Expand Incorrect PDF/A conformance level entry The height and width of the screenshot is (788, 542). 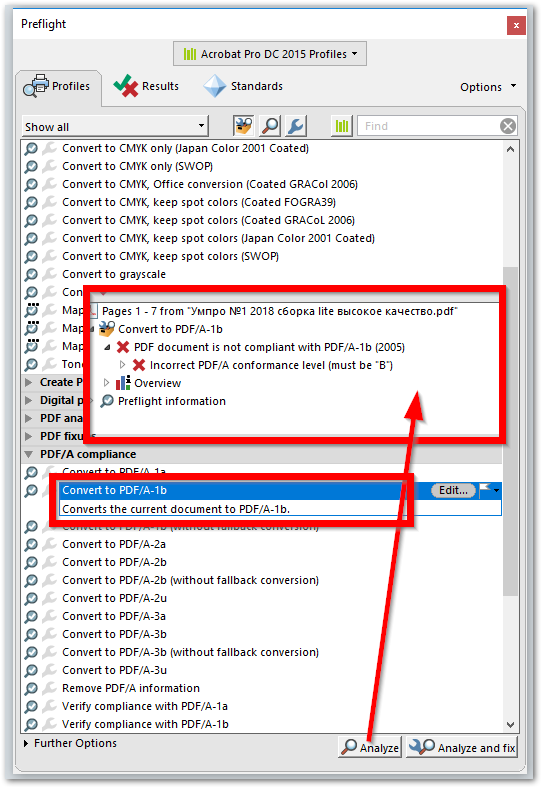pyautogui.click(x=122, y=365)
